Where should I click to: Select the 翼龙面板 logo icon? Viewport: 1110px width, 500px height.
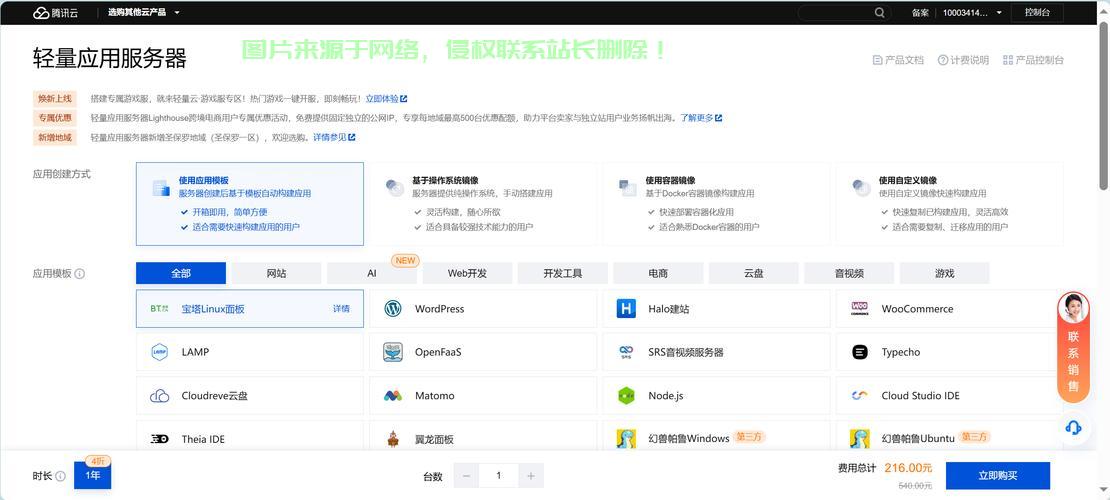(393, 439)
